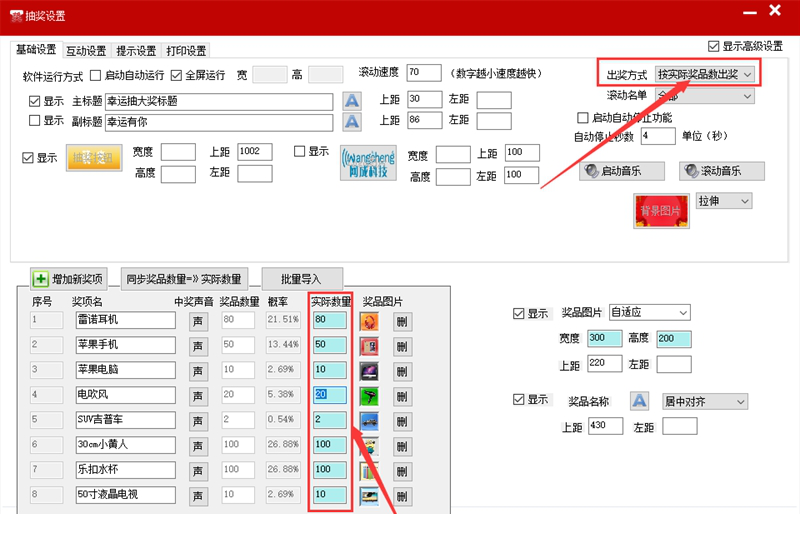Click the 乐扣水杯 prize picture
Screen dimensions: 800x534
click(369, 471)
